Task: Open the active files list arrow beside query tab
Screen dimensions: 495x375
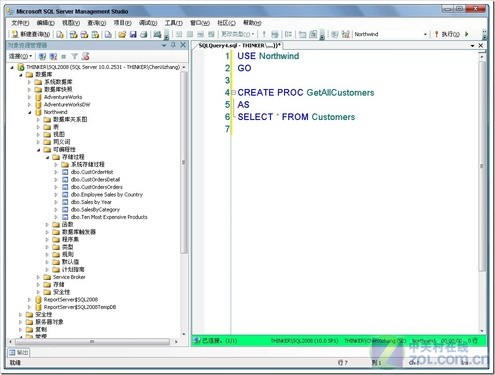Action: click(x=472, y=46)
